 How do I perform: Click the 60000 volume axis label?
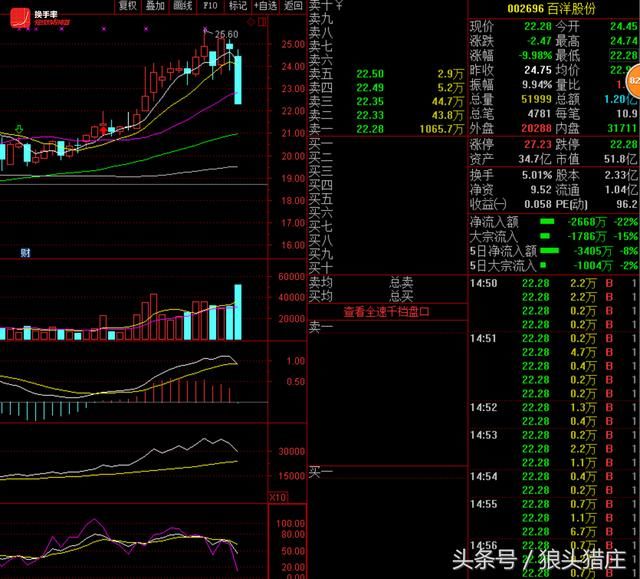tap(291, 277)
